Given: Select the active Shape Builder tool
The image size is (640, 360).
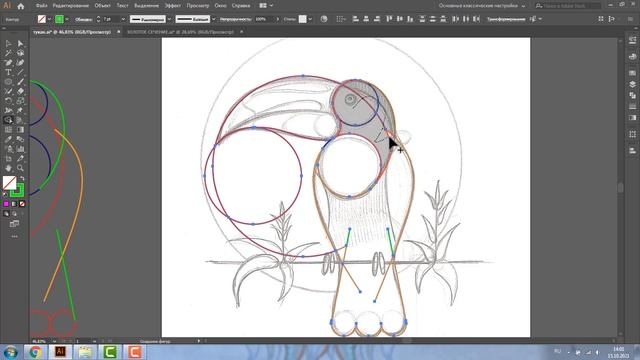Looking at the screenshot, I should [x=8, y=120].
